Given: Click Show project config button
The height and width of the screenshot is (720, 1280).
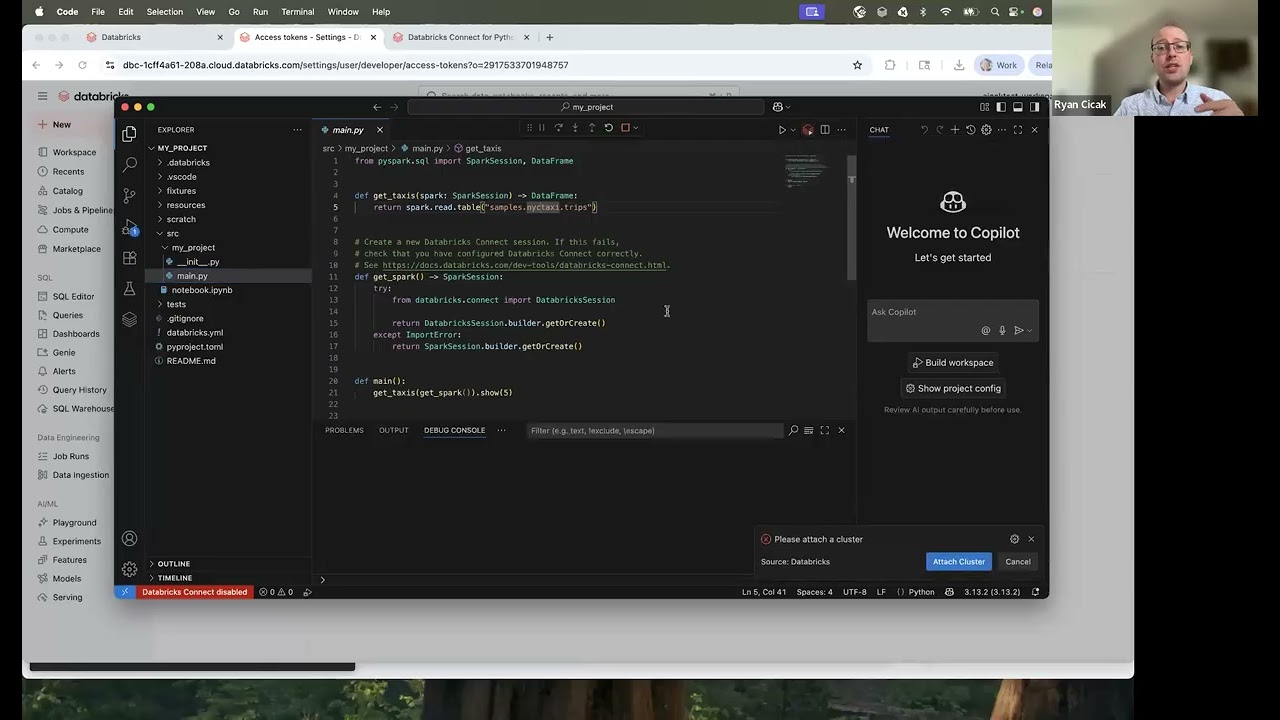Looking at the screenshot, I should pos(953,389).
